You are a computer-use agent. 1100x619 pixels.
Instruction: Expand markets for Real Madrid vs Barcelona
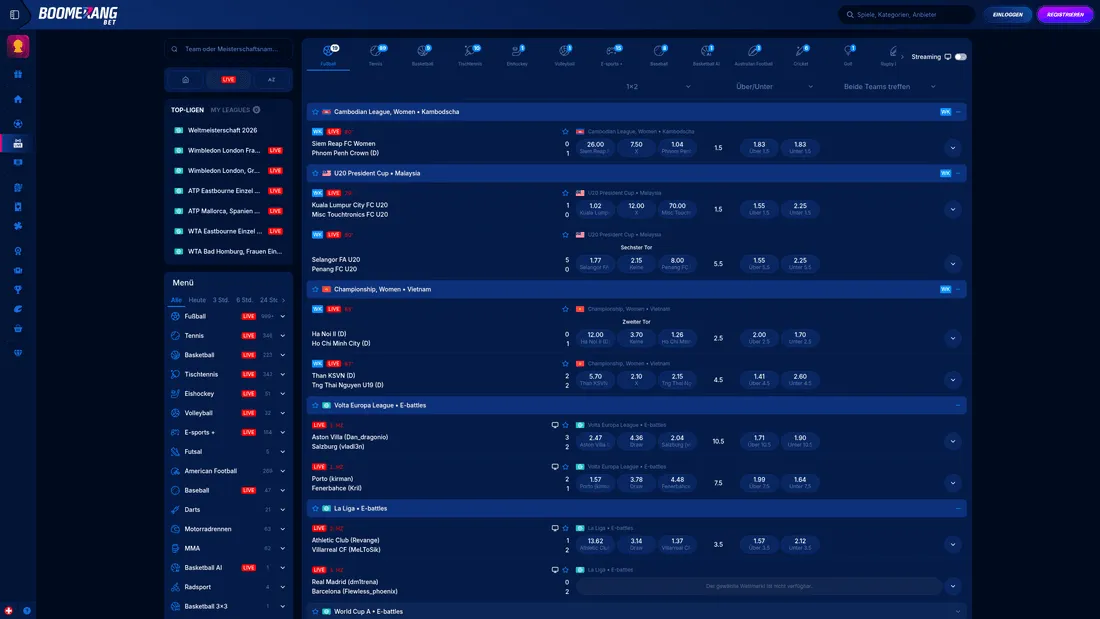953,586
